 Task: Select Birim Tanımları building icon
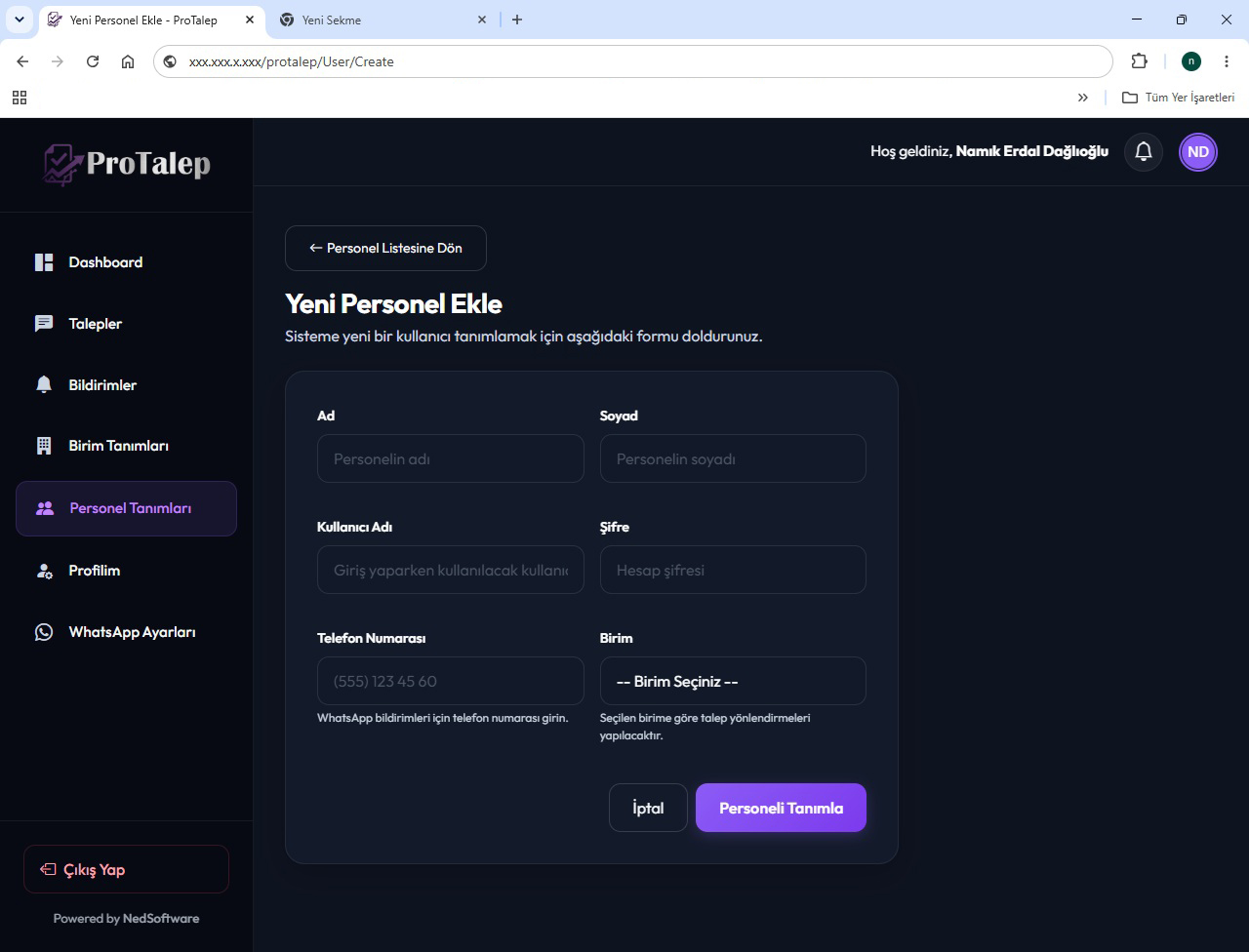(44, 446)
